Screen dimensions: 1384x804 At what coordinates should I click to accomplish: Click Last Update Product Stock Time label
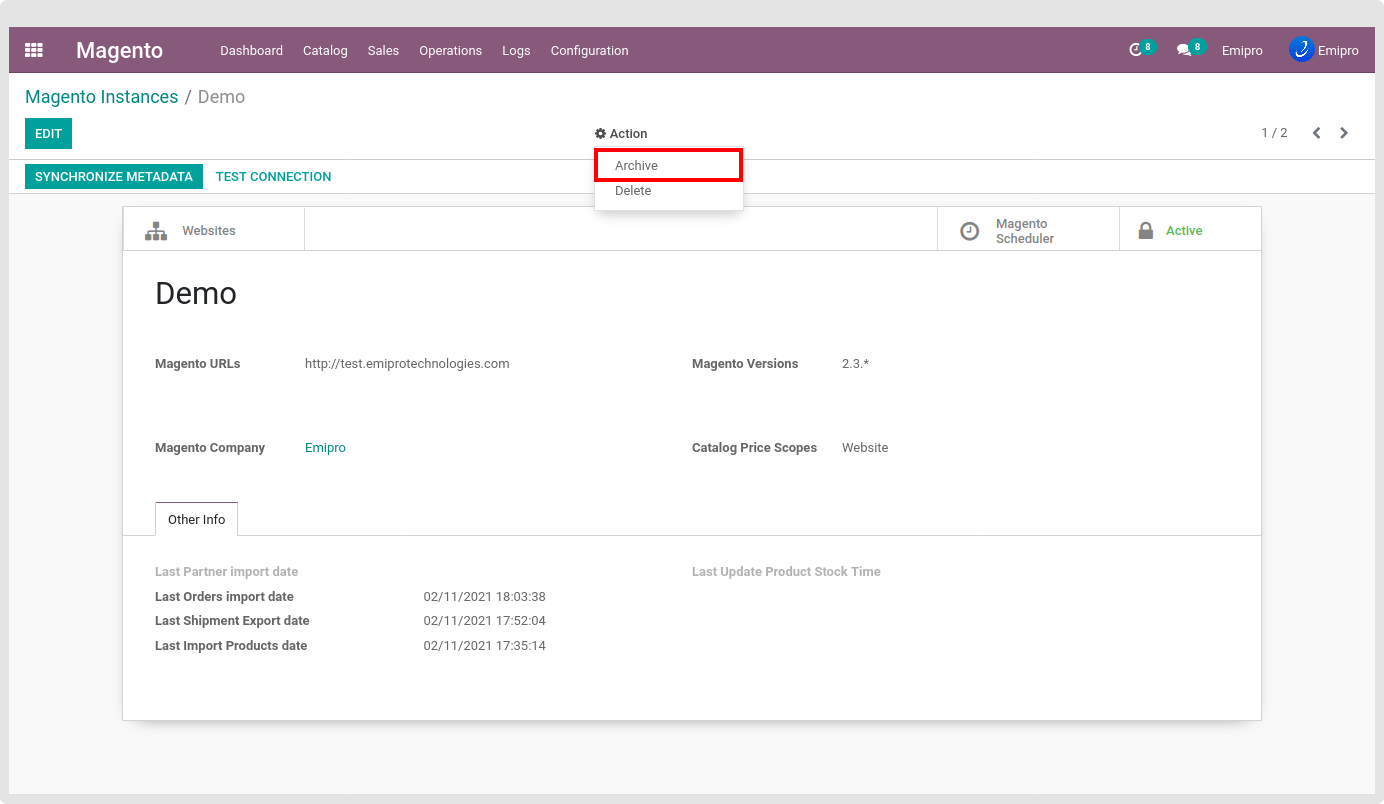click(x=786, y=572)
